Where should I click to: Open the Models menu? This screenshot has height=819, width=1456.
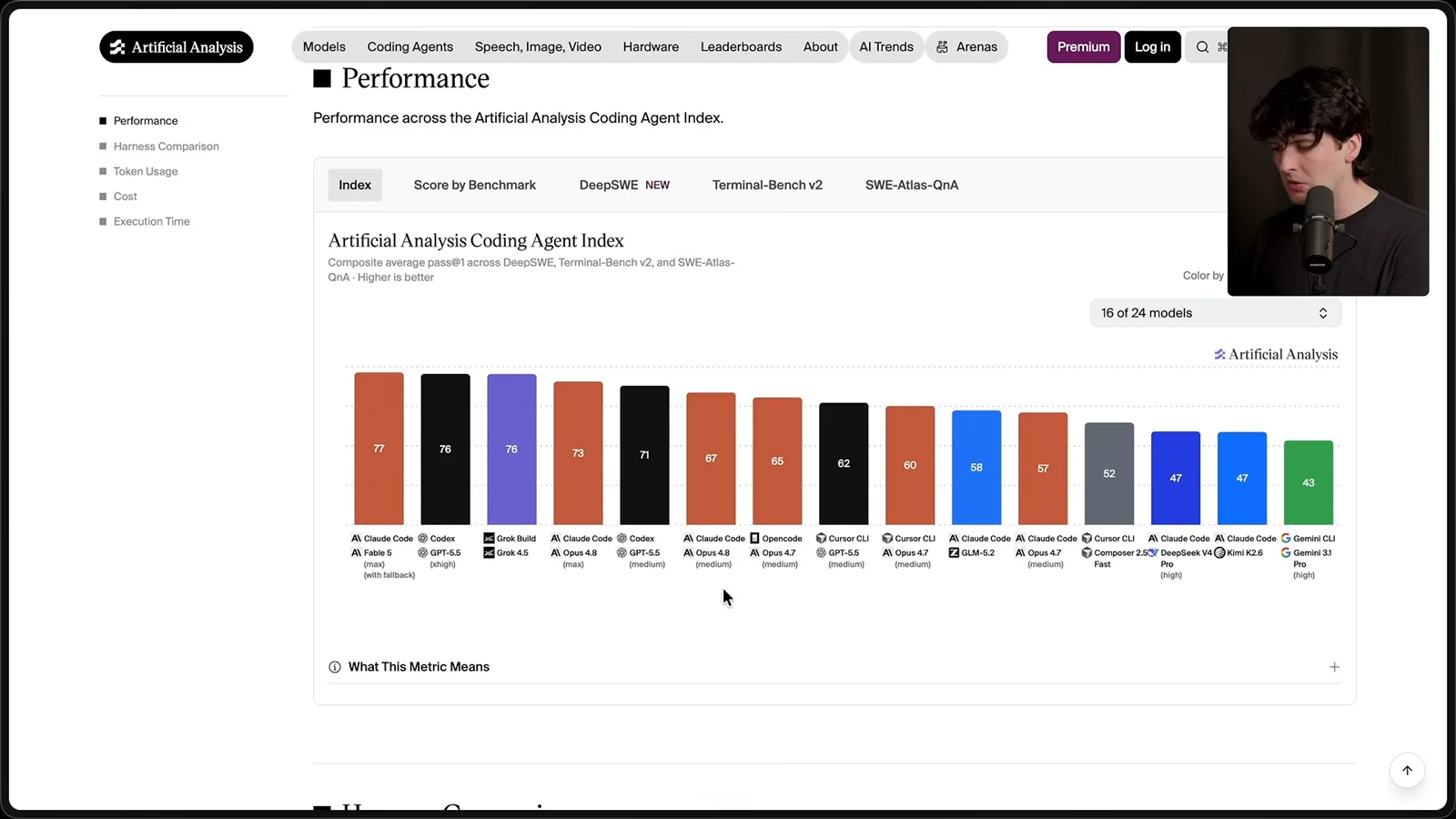pos(324,47)
